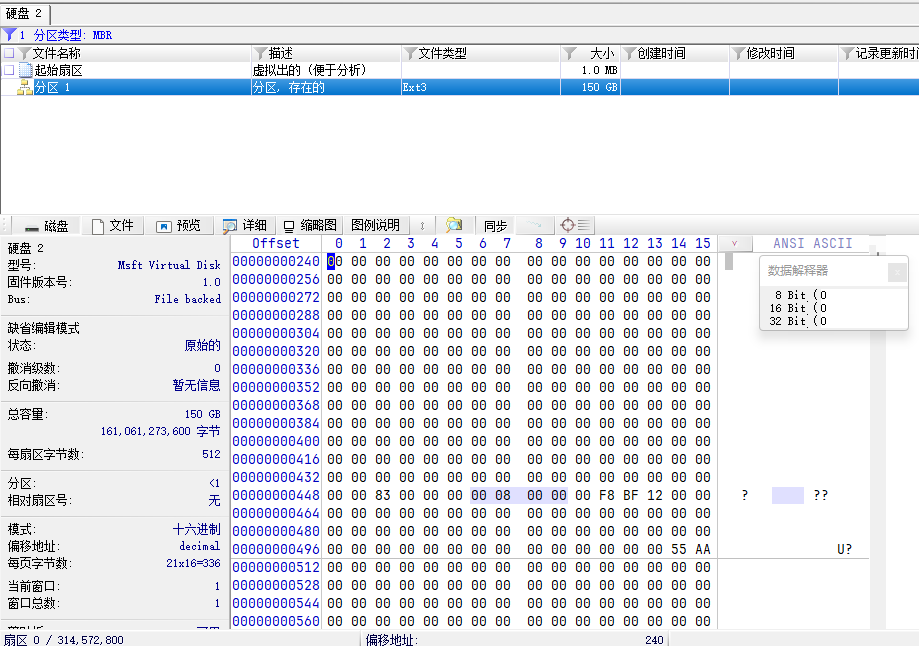Open the filter funnel on 大小 column
This screenshot has height=646, width=919.
pos(569,53)
